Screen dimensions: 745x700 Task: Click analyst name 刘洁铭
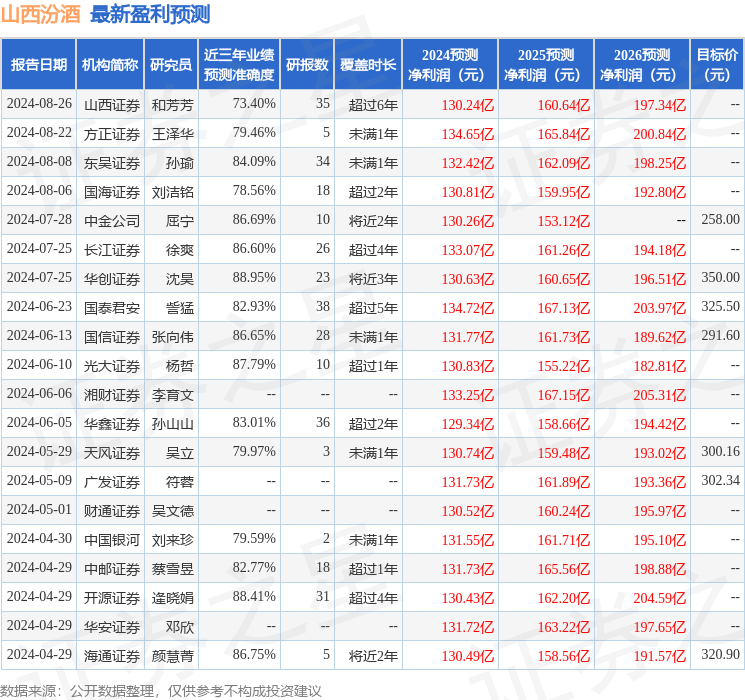pos(173,192)
